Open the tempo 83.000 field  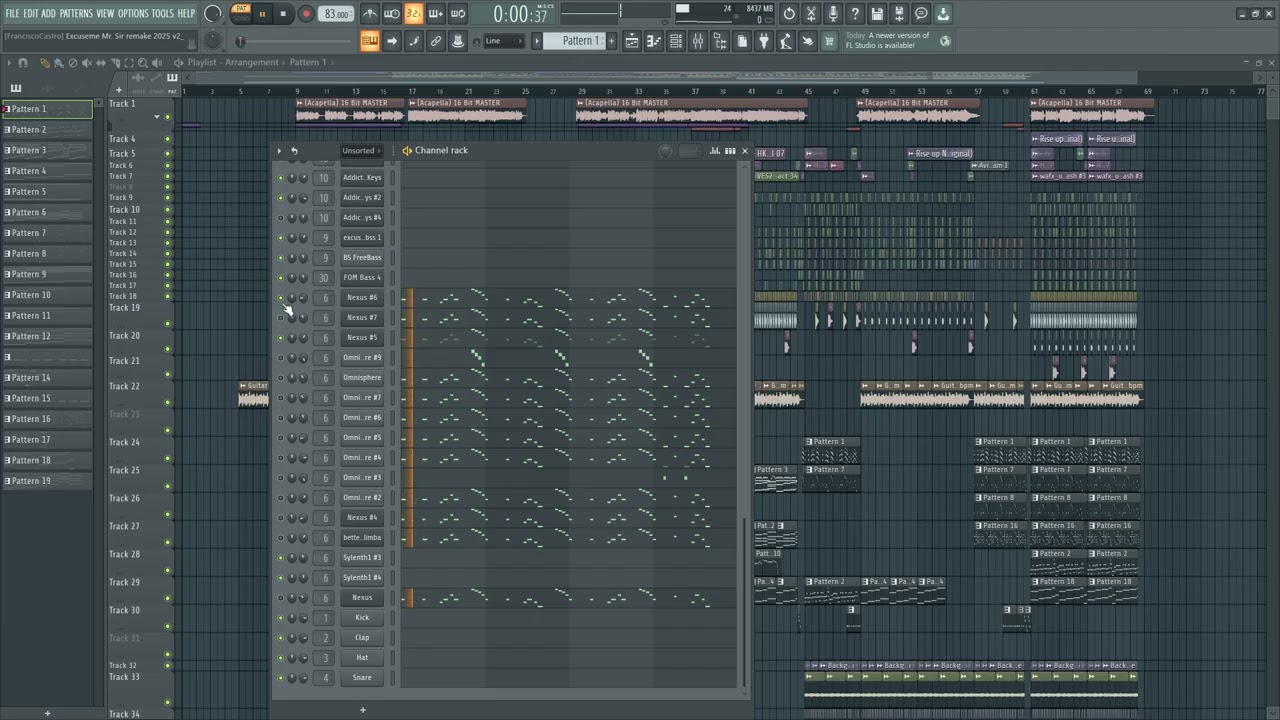coord(337,14)
